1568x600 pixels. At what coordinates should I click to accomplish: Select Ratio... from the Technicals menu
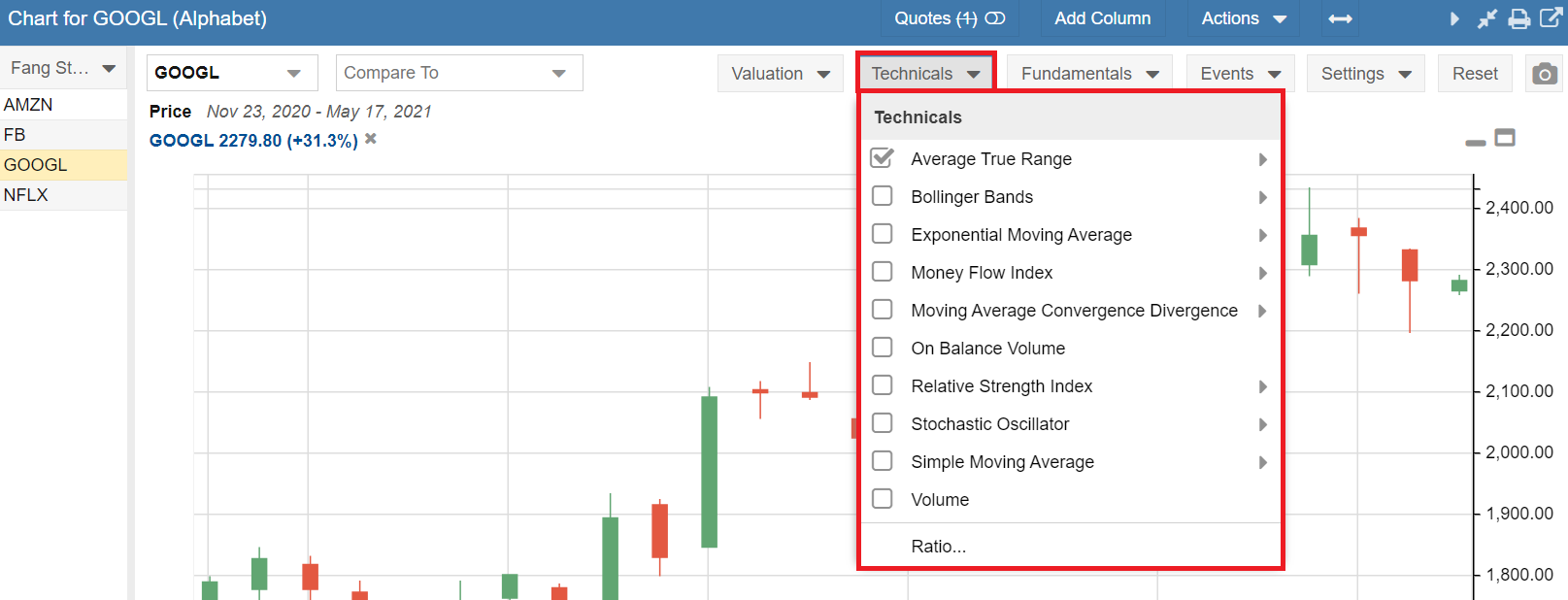click(x=938, y=547)
